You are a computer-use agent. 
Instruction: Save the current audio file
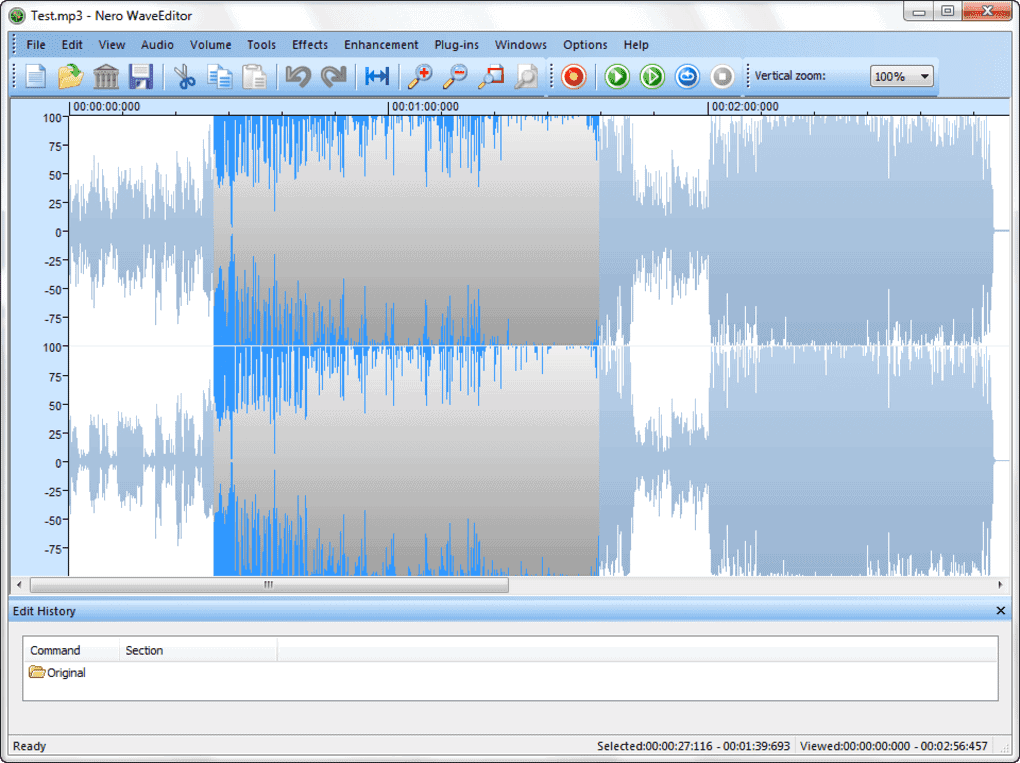pos(140,76)
